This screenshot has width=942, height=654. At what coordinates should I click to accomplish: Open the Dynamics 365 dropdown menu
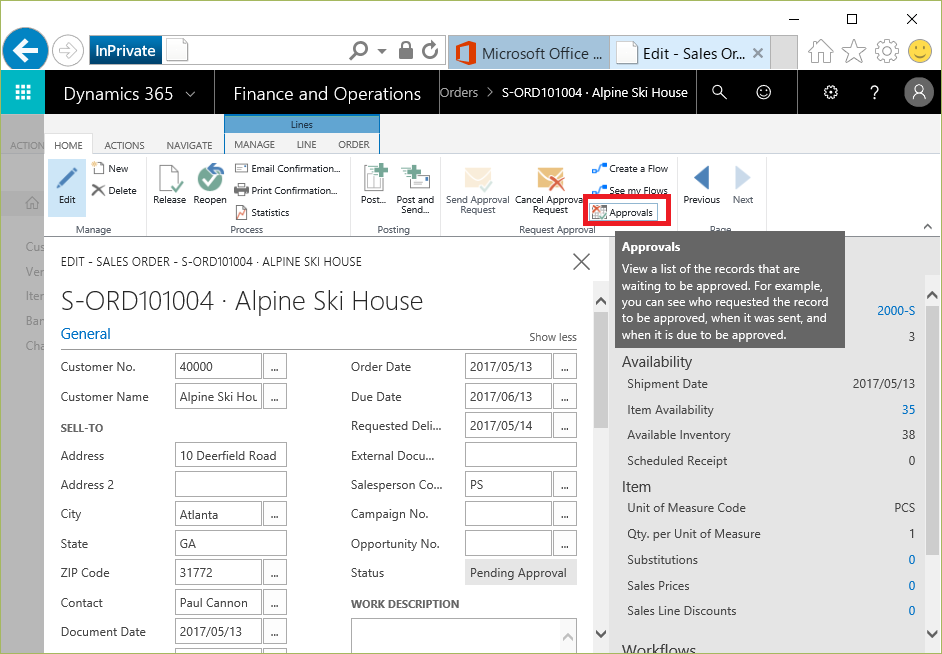[x=191, y=94]
